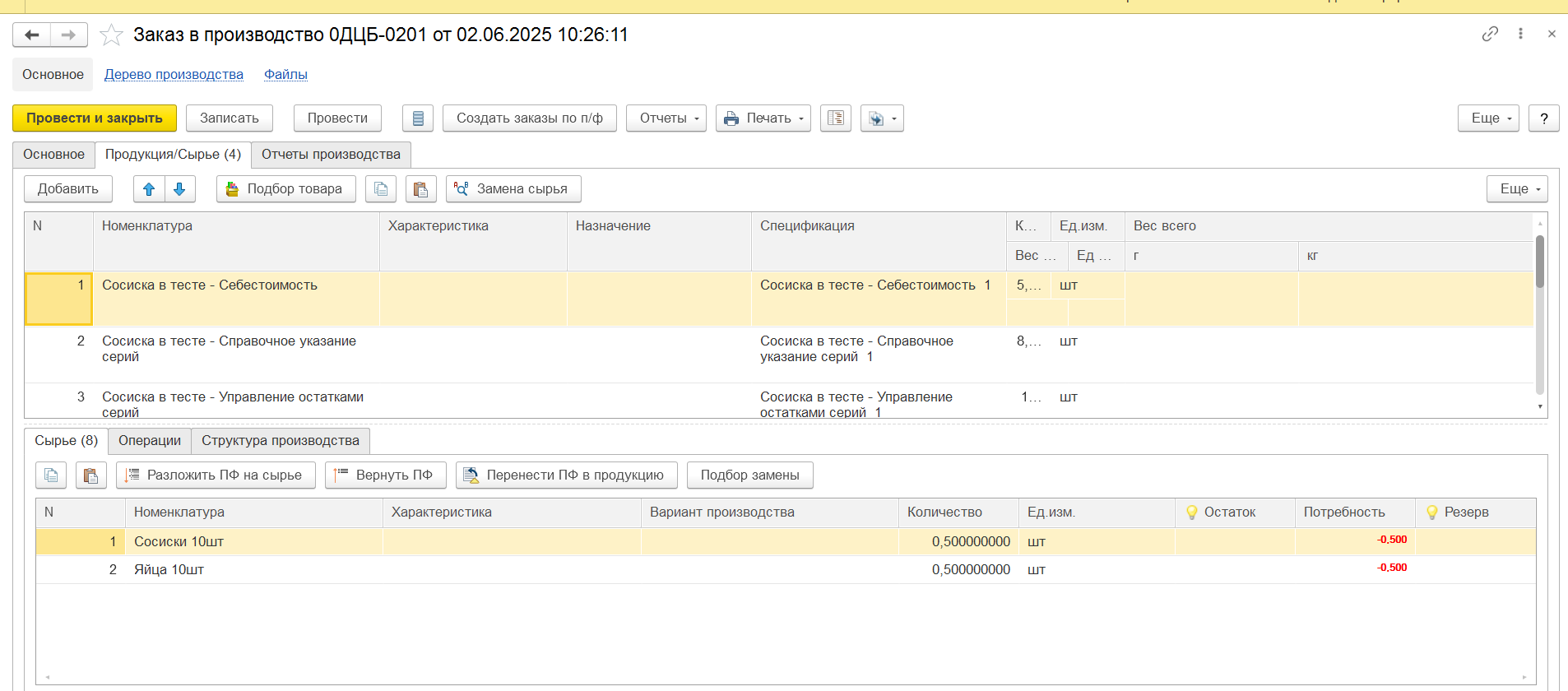Open the Операции tab
The image size is (1568, 691).
150,441
